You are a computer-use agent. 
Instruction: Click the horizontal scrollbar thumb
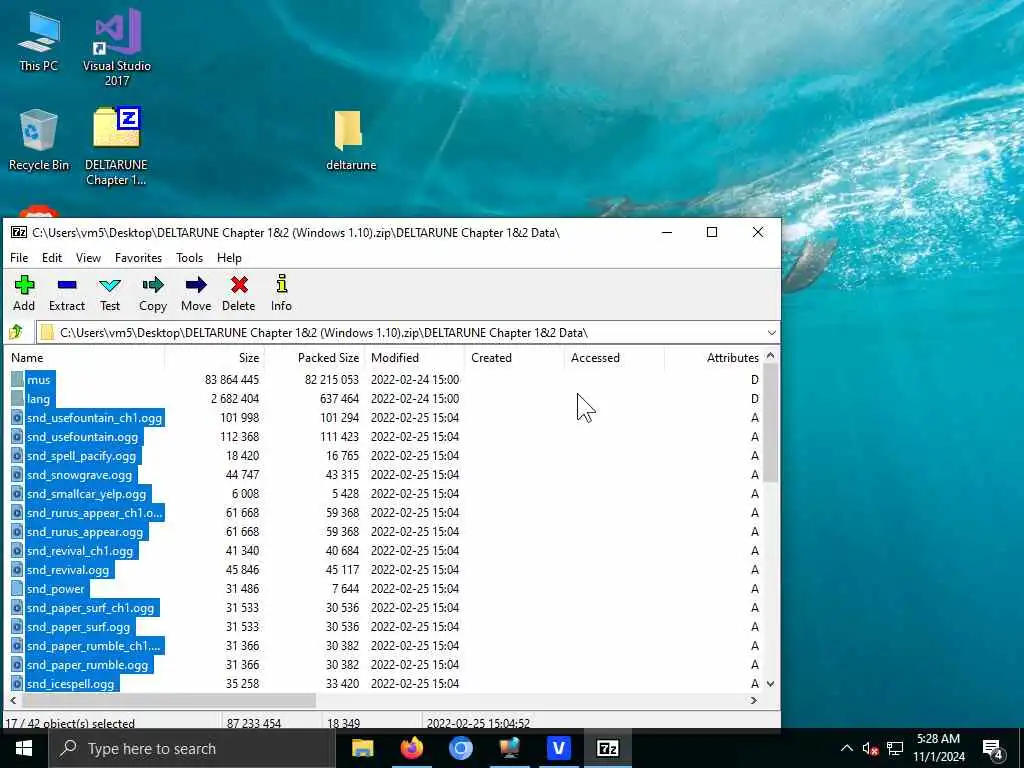168,700
